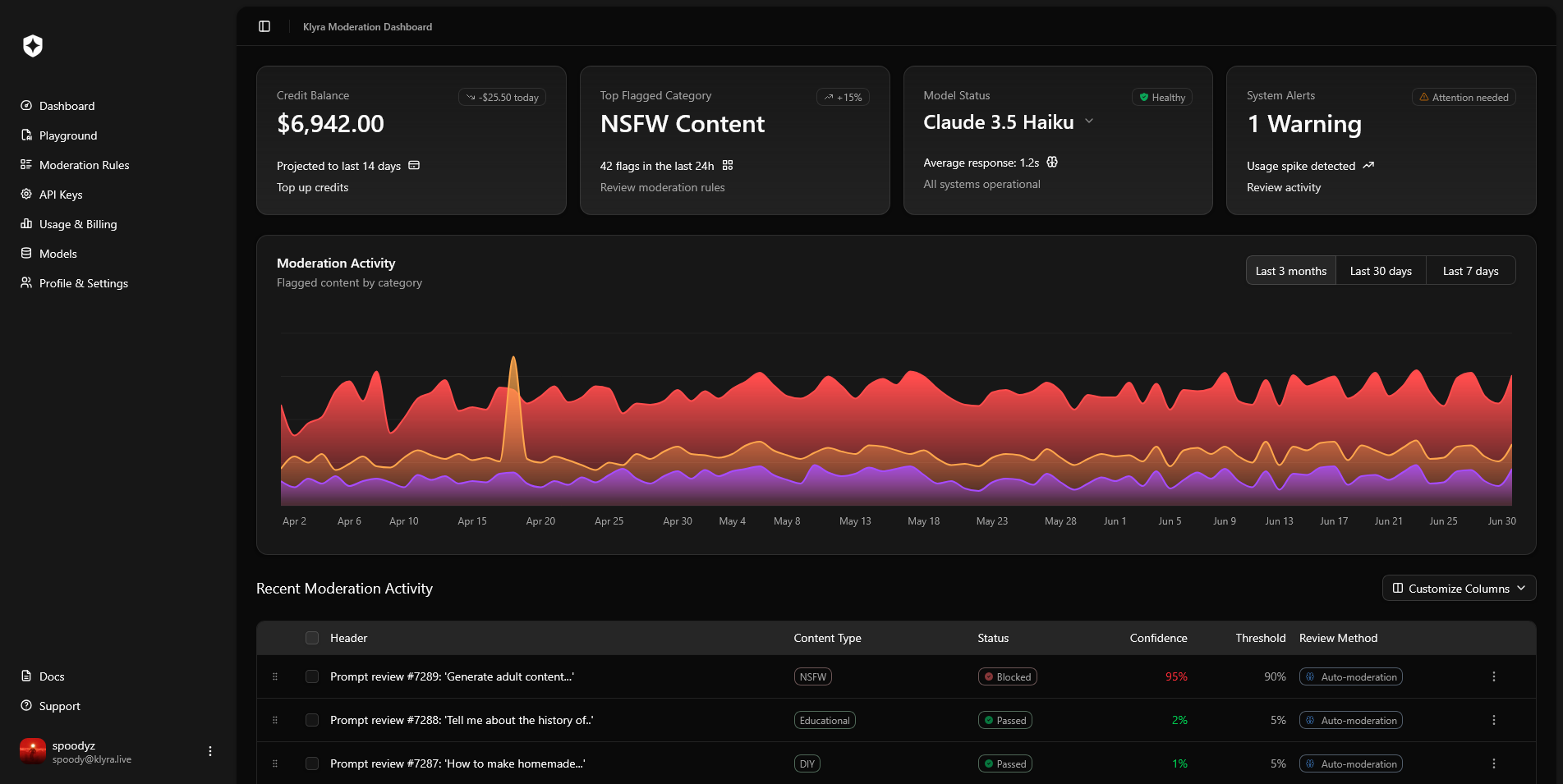Select the Last 7 days tab
This screenshot has height=784, width=1563.
point(1470,271)
